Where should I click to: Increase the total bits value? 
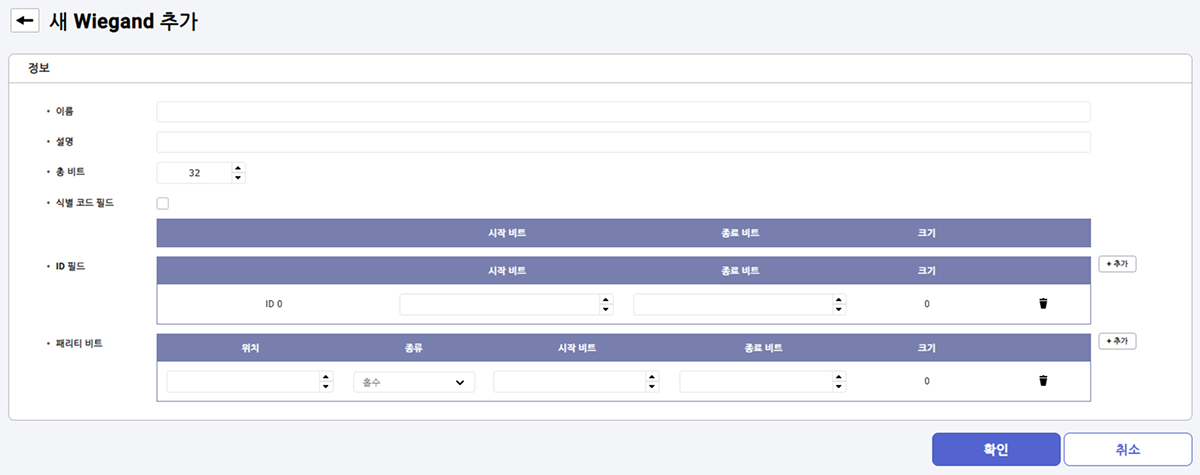tap(238, 168)
